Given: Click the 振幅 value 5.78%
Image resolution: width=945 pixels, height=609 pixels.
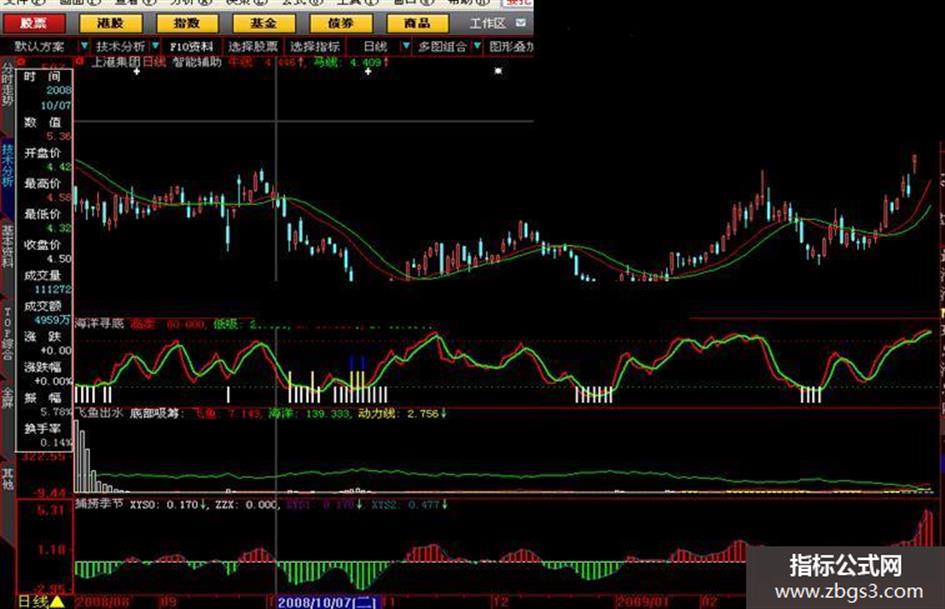Looking at the screenshot, I should (x=56, y=412).
